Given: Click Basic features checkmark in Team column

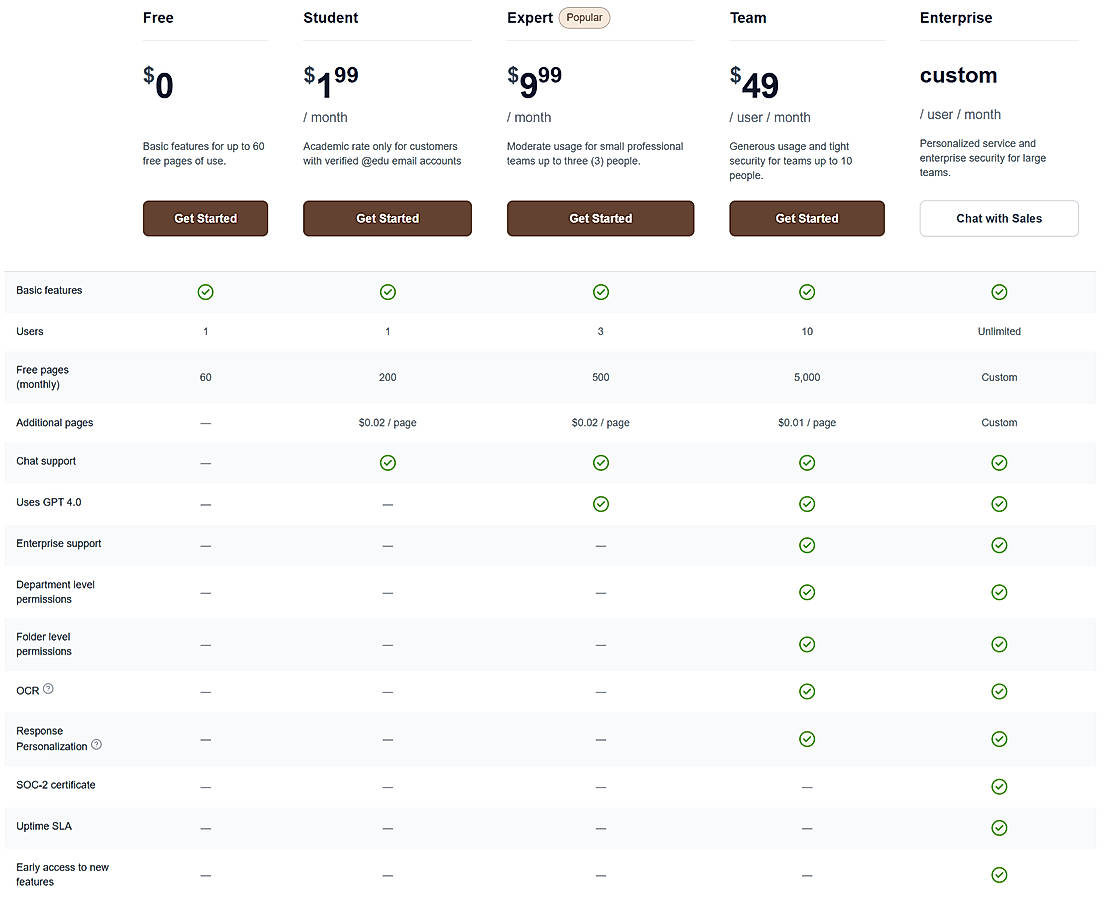Looking at the screenshot, I should (x=807, y=292).
